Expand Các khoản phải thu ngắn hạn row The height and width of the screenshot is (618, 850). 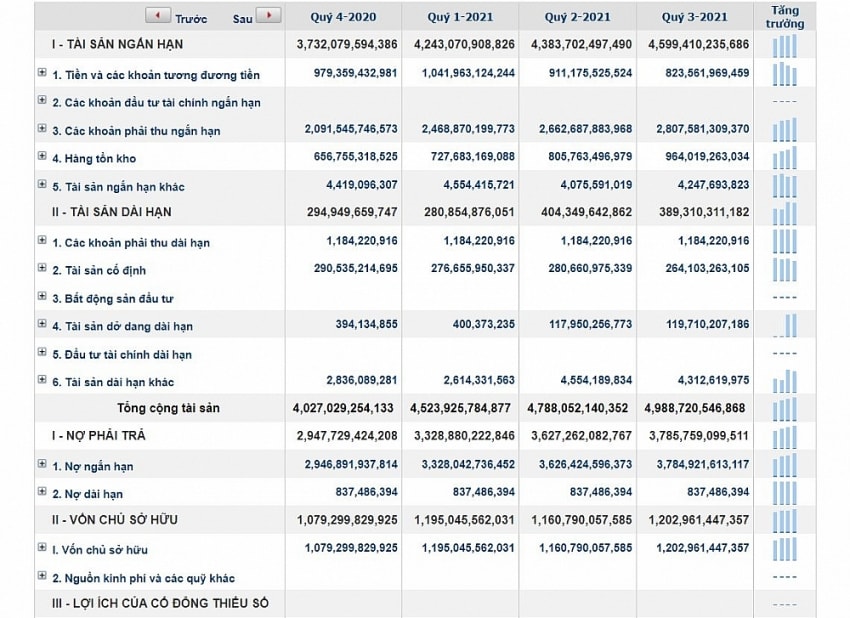[x=42, y=129]
